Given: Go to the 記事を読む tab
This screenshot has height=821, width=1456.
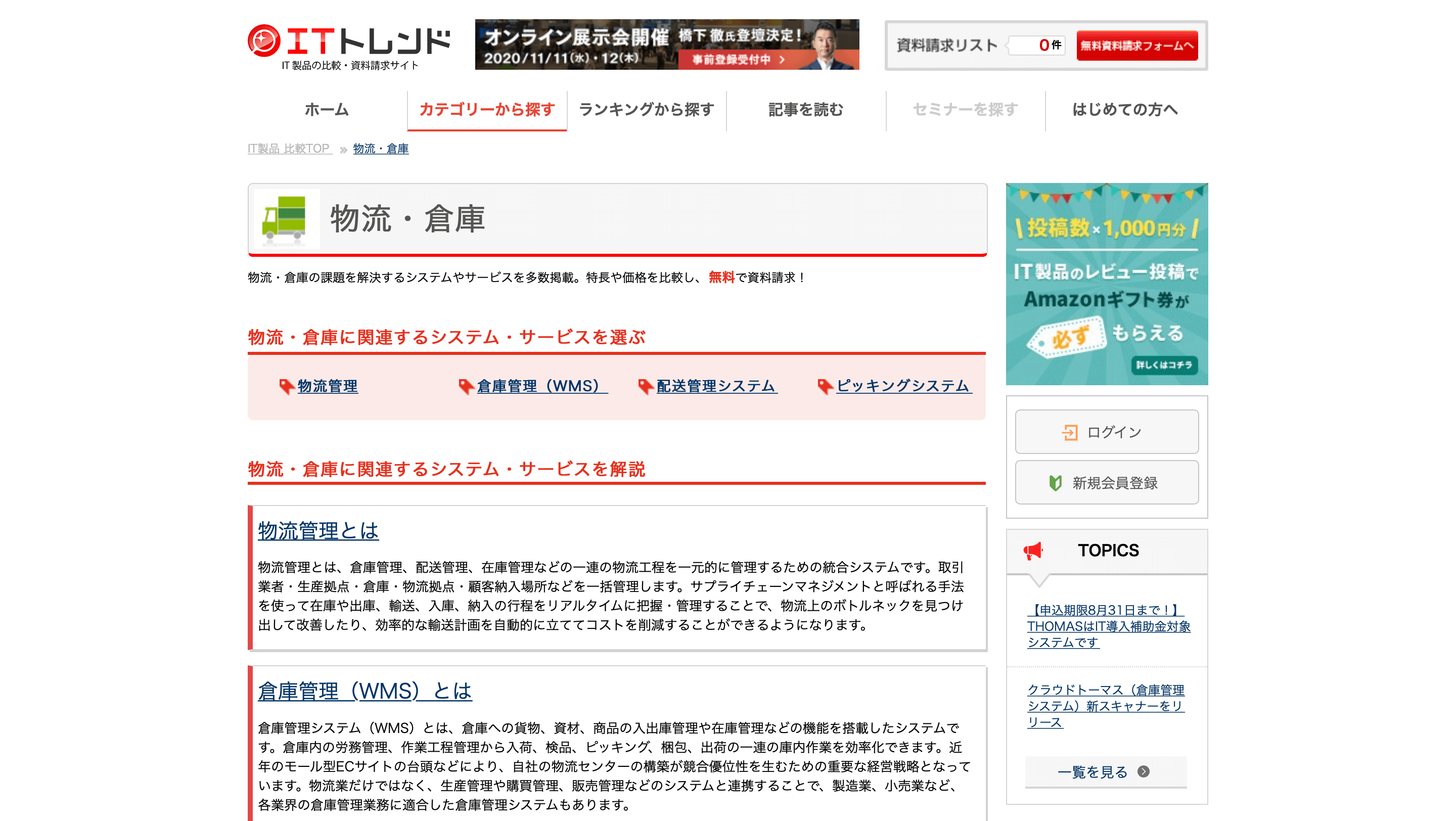Looking at the screenshot, I should tap(805, 110).
